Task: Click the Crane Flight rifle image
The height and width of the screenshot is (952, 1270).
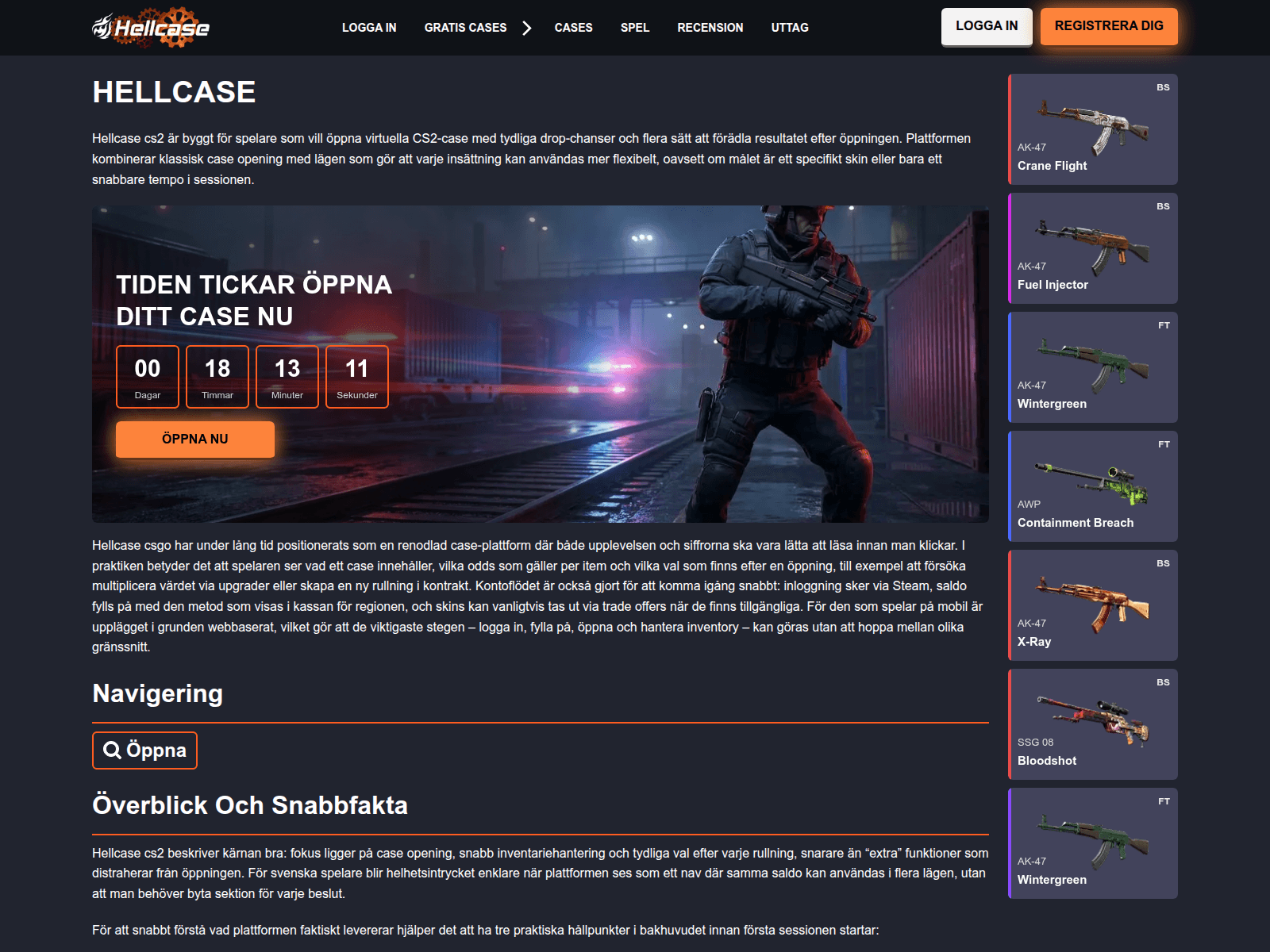Action: pos(1094,127)
